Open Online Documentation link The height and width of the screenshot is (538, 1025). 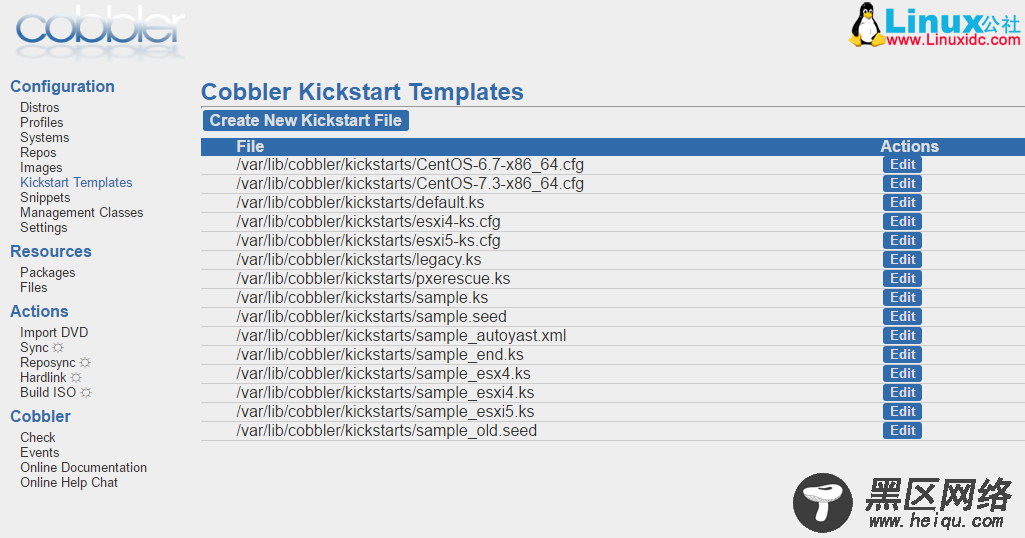83,467
